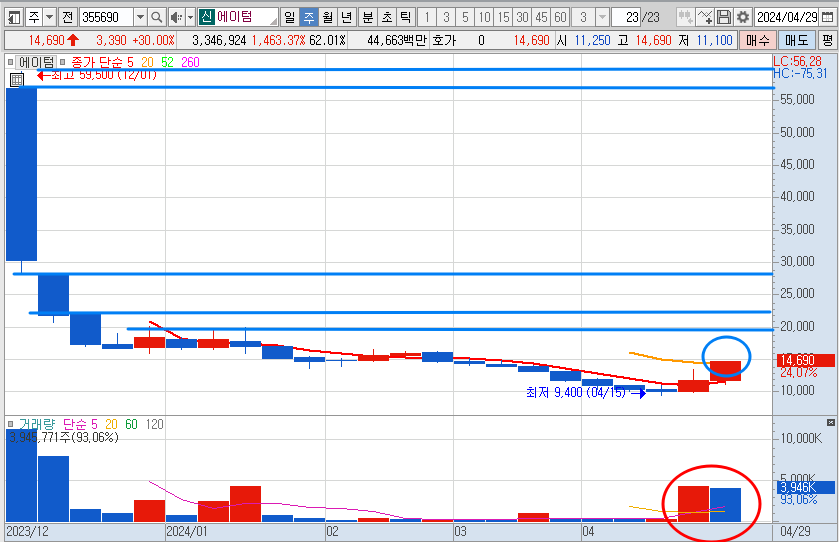Expand the minute interval 3 dropdown arrow
This screenshot has width=839, height=542.
[602, 18]
